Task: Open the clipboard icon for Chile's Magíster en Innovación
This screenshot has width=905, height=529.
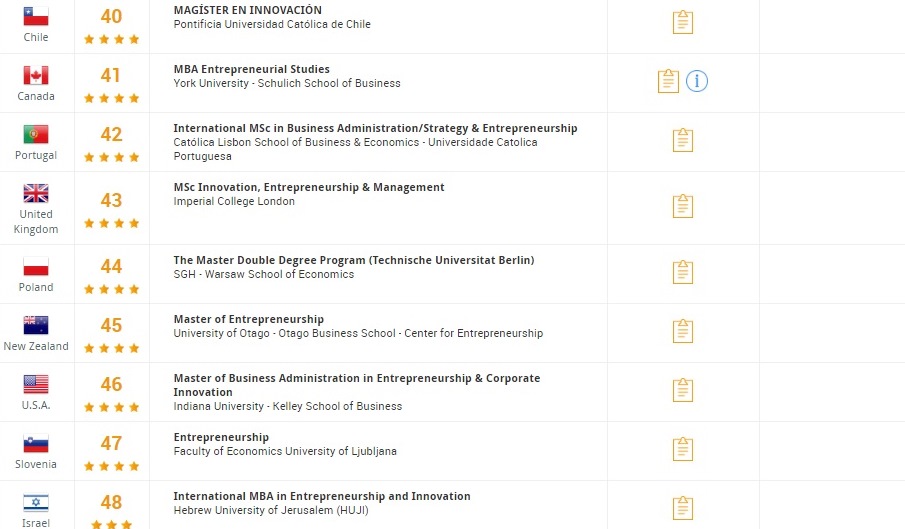Action: (x=683, y=22)
